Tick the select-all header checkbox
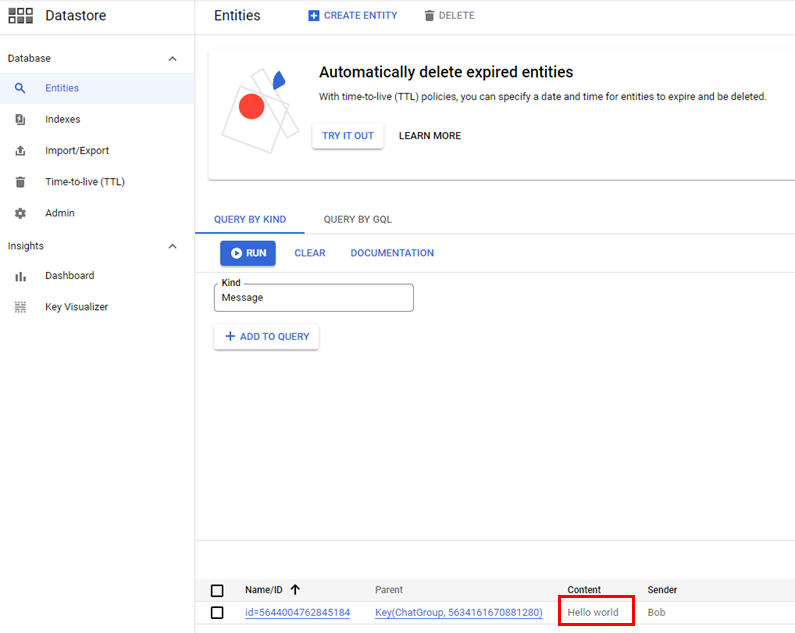 click(x=217, y=591)
